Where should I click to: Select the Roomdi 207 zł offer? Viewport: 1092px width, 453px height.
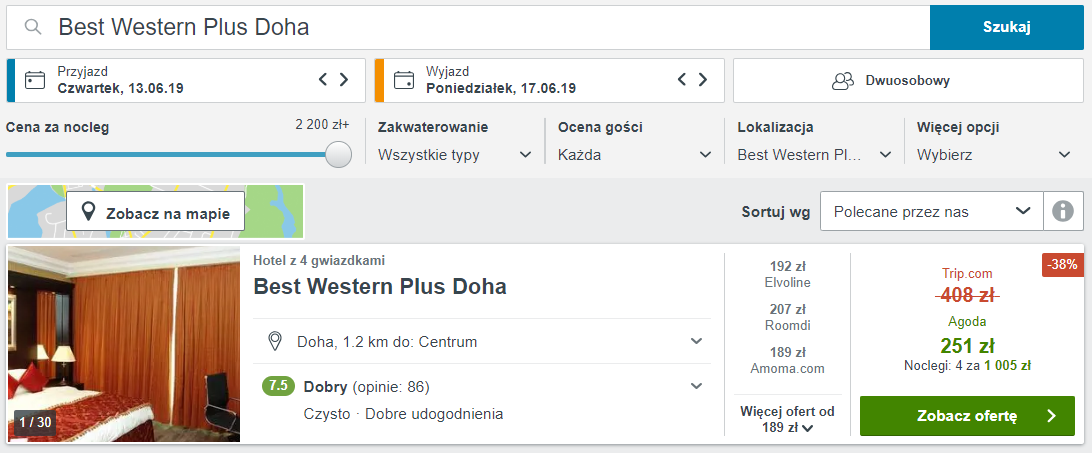[x=787, y=317]
